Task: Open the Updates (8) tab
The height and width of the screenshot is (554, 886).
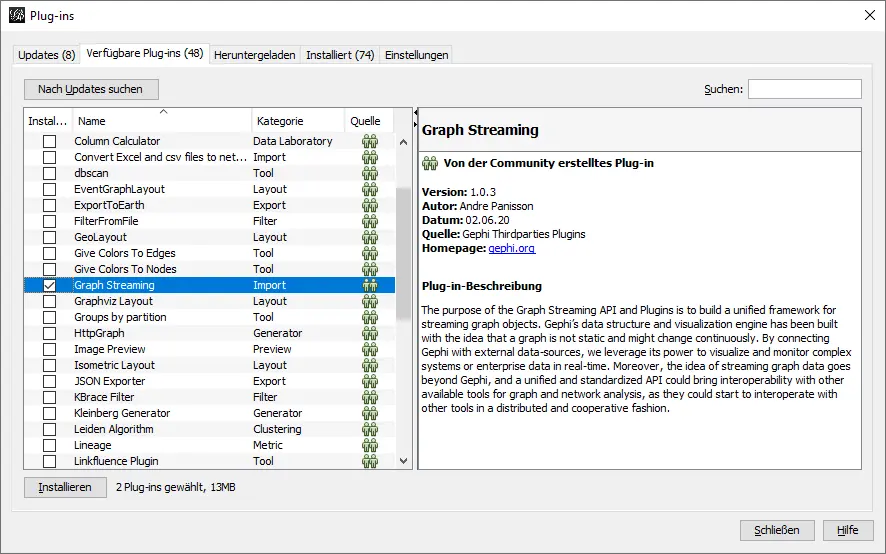Action: (46, 55)
